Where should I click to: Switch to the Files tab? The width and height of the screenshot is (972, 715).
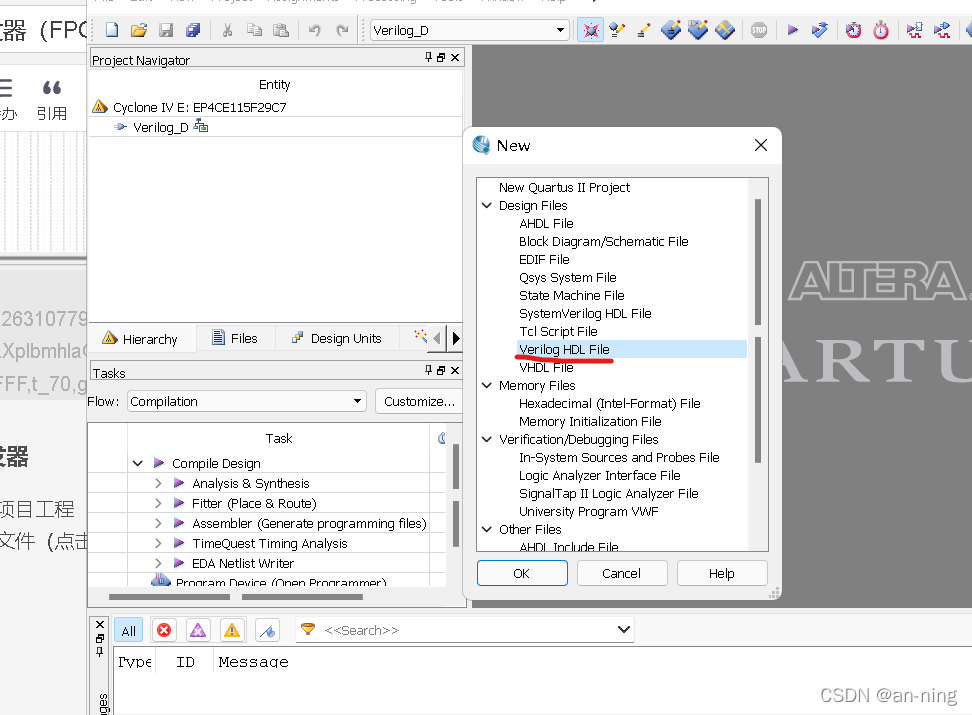click(x=234, y=339)
